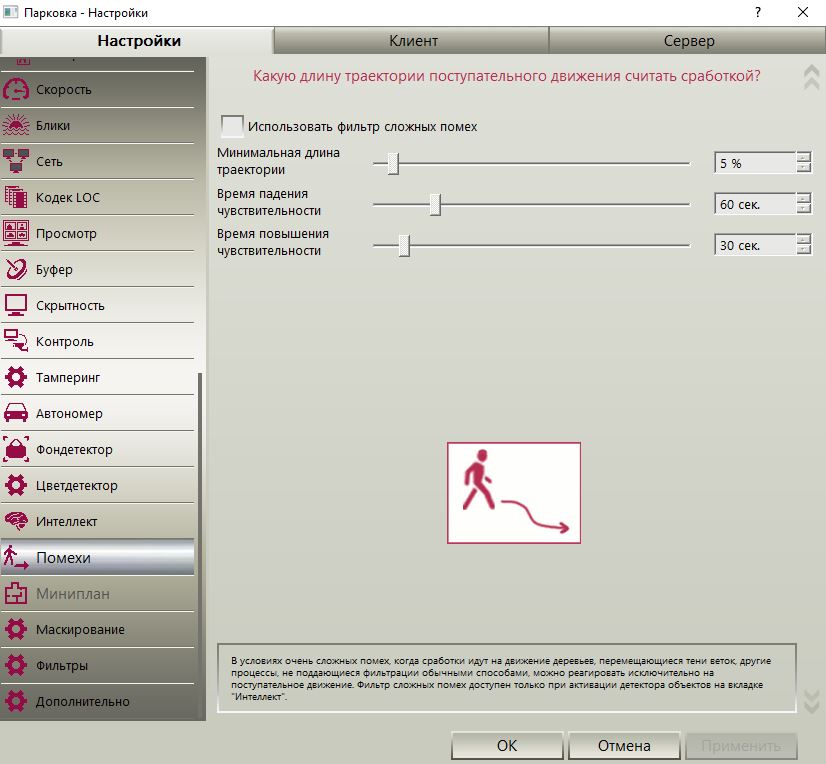Click the '60 сек.' value field
826x764 pixels.
(755, 204)
